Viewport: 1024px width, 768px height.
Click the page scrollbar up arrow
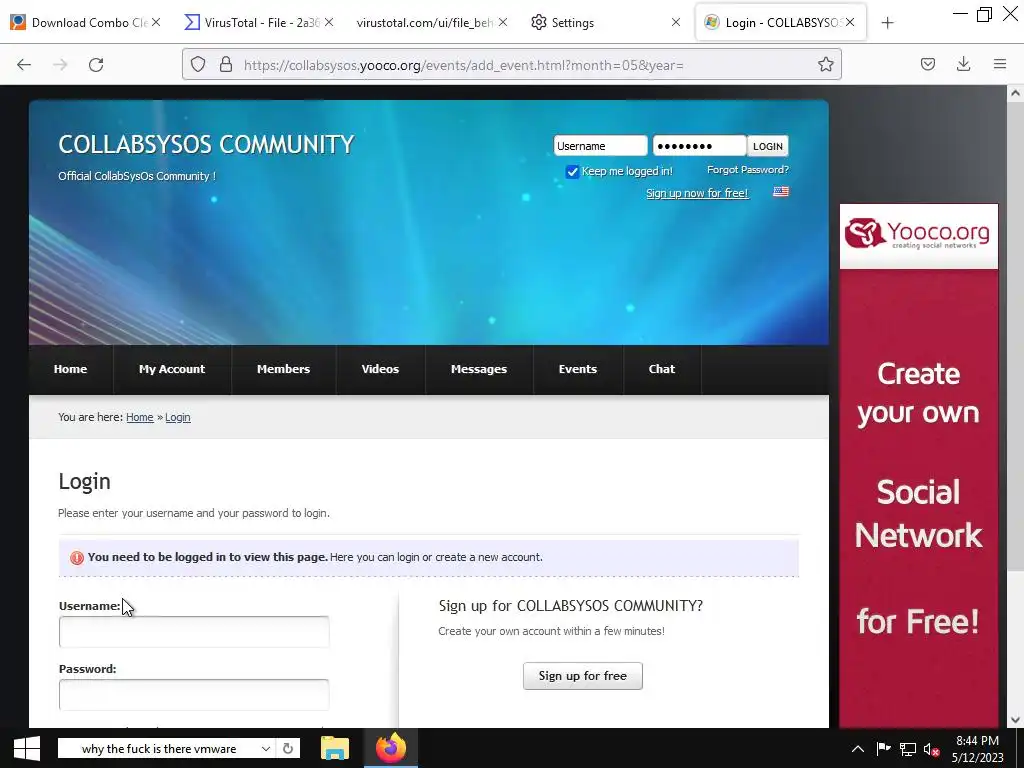point(1015,93)
